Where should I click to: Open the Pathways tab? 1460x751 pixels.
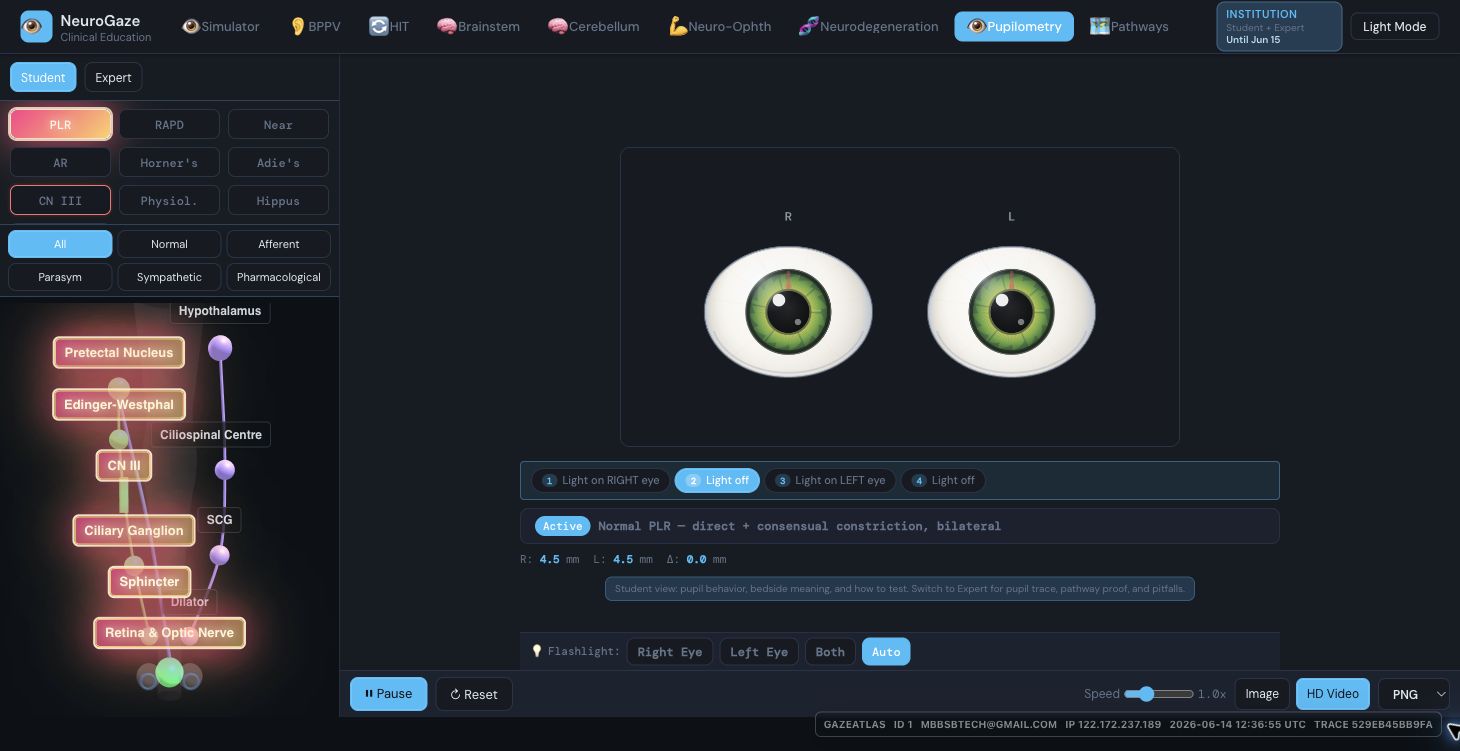pos(1129,26)
